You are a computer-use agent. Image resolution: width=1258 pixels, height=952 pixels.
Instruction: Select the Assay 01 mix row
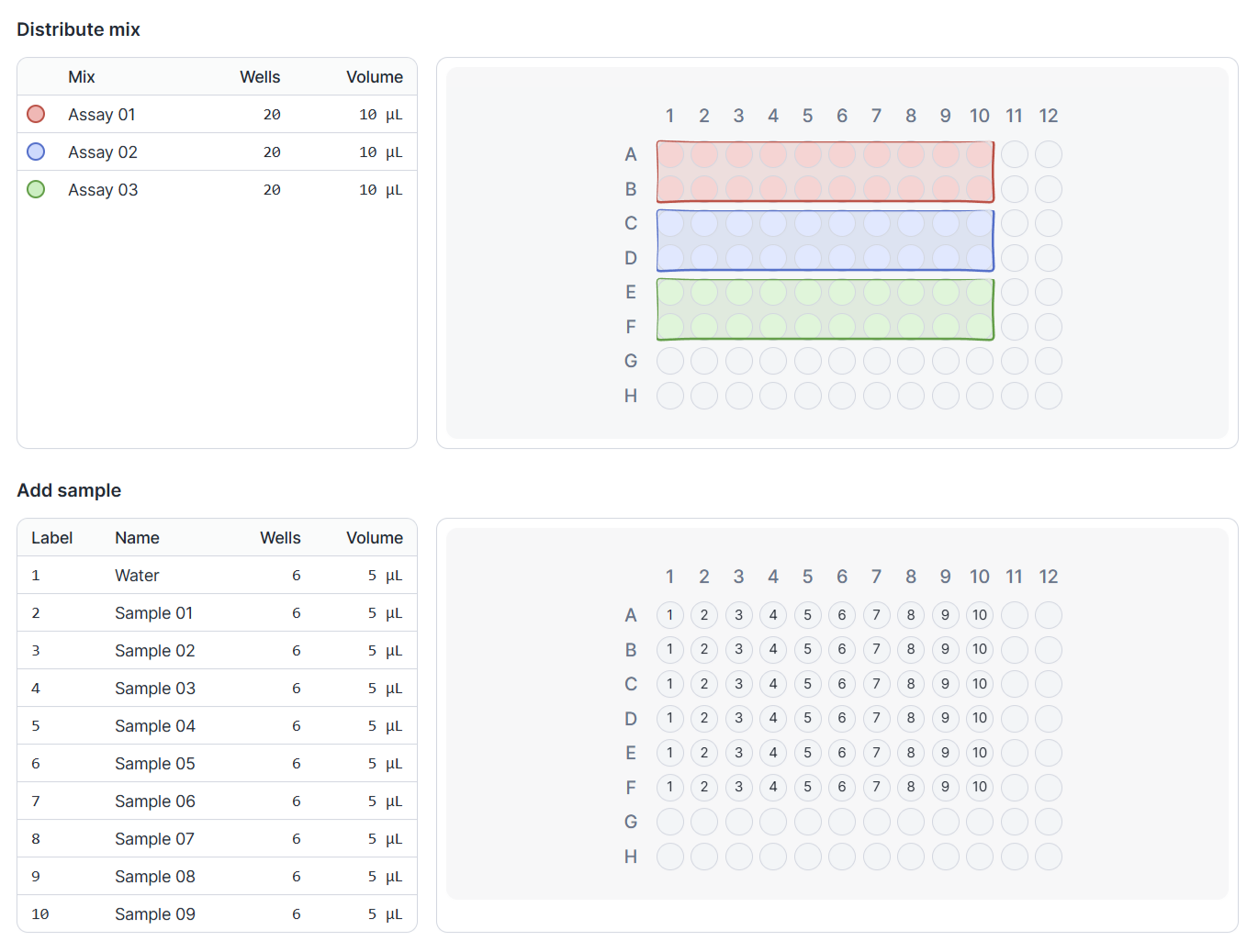217,115
